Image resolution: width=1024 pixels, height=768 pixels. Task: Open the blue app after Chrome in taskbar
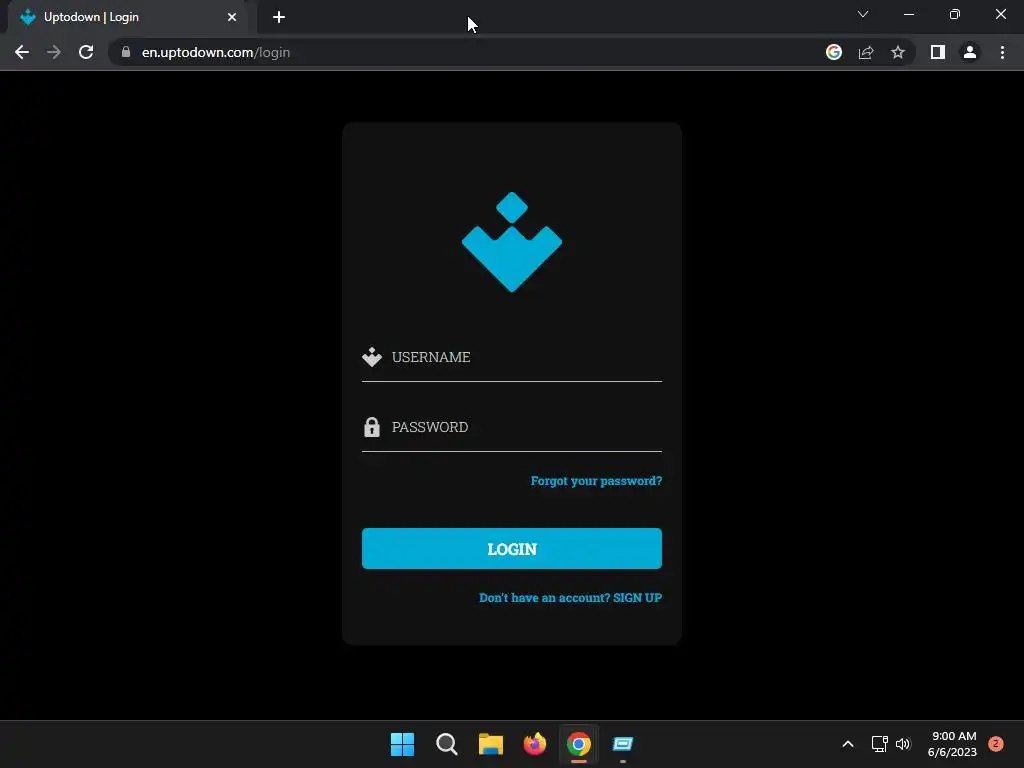[623, 744]
